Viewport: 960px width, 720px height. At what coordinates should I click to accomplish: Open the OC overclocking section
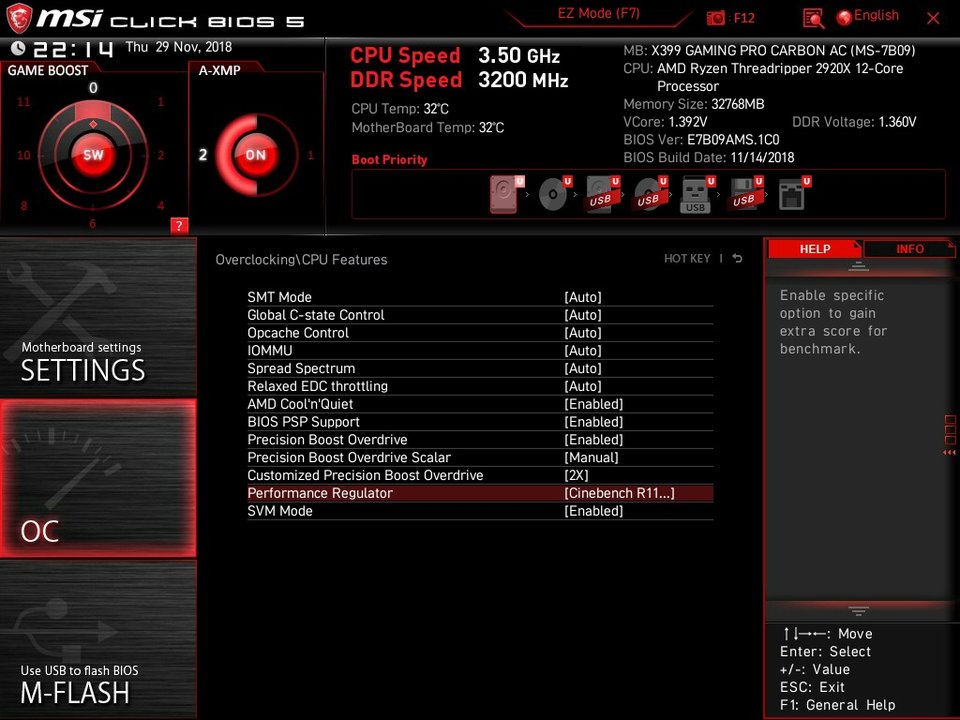coord(98,478)
